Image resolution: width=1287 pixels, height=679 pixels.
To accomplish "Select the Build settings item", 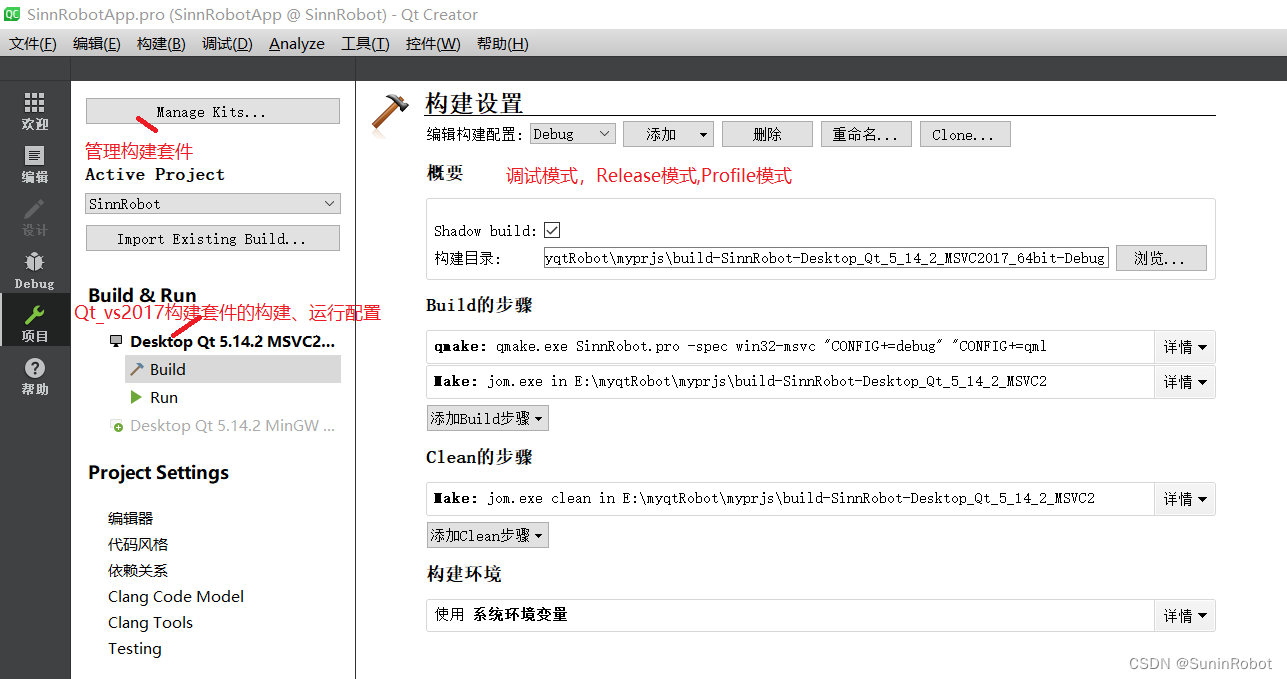I will [233, 369].
